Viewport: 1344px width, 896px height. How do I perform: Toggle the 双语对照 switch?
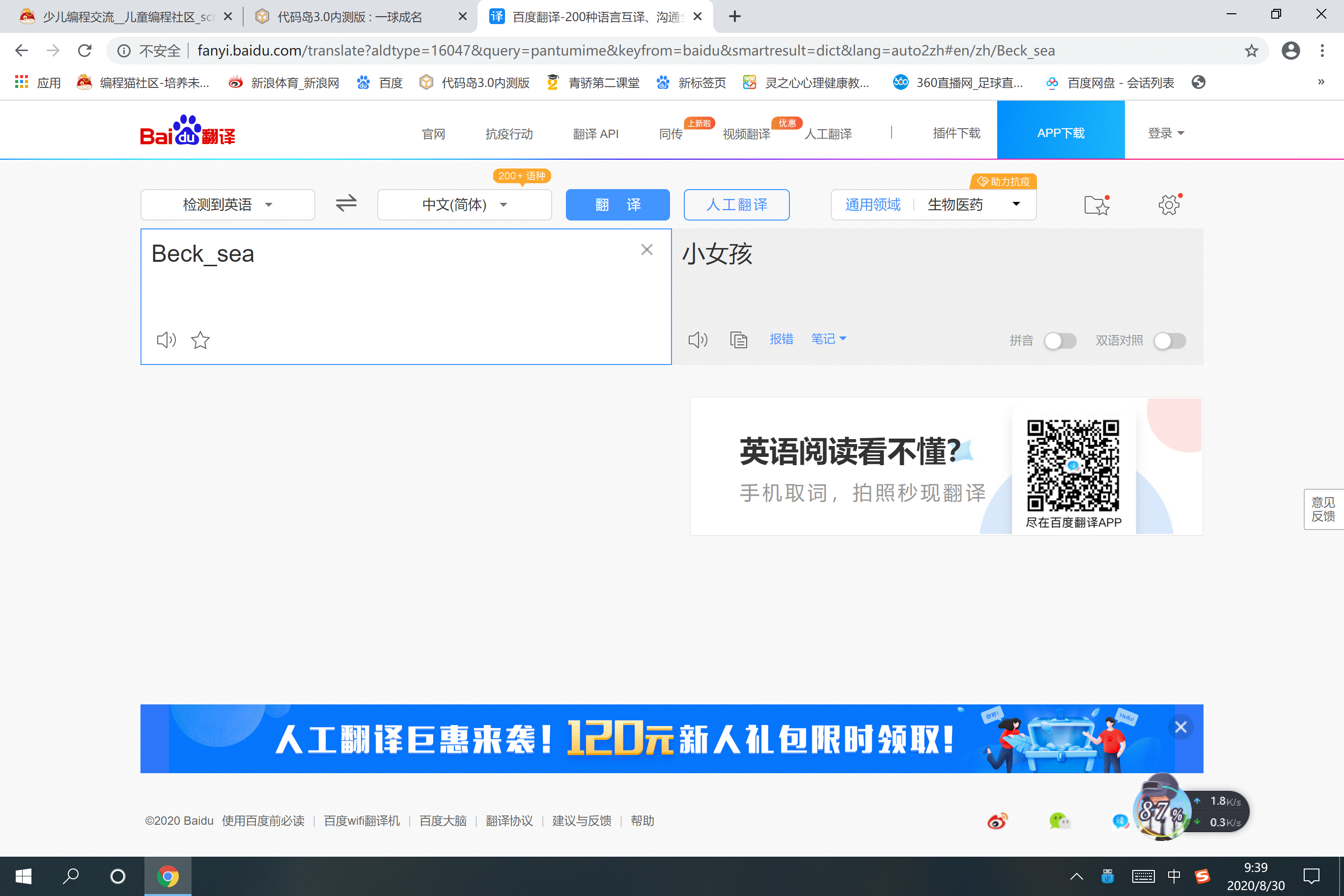1170,340
